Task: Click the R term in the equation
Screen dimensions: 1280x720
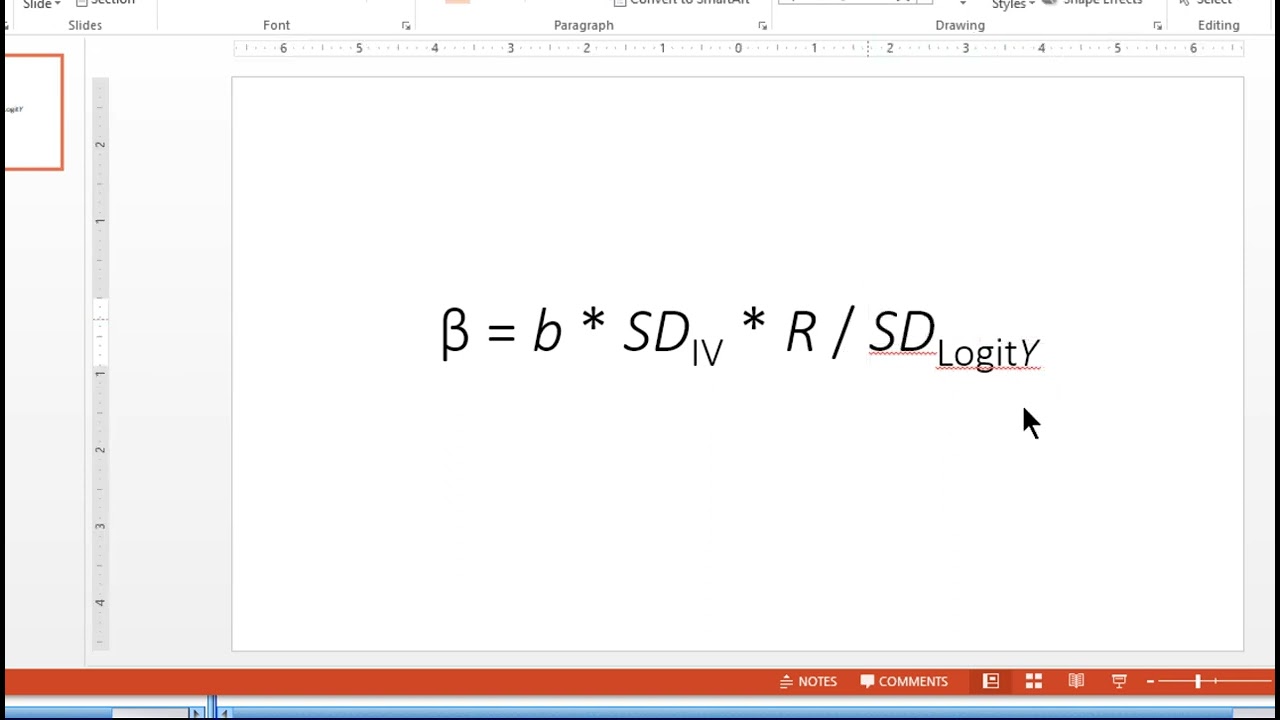Action: click(800, 331)
